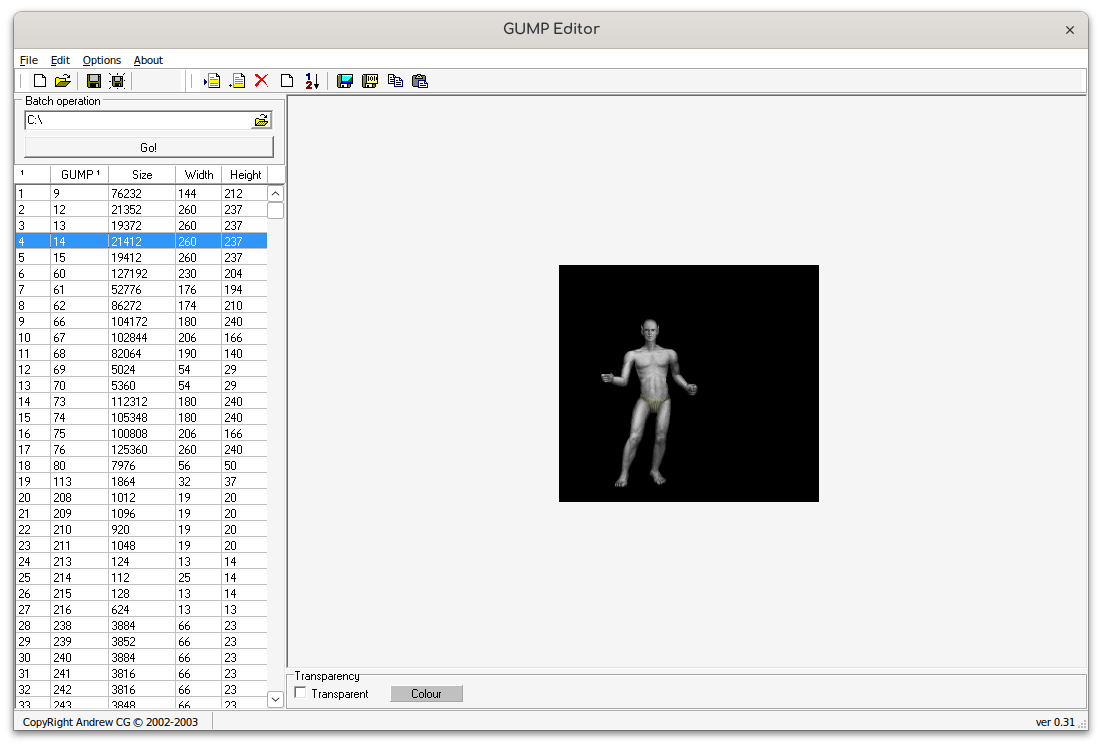Enable the Transparent checkbox
Viewport: 1102px width, 747px height.
tap(301, 694)
